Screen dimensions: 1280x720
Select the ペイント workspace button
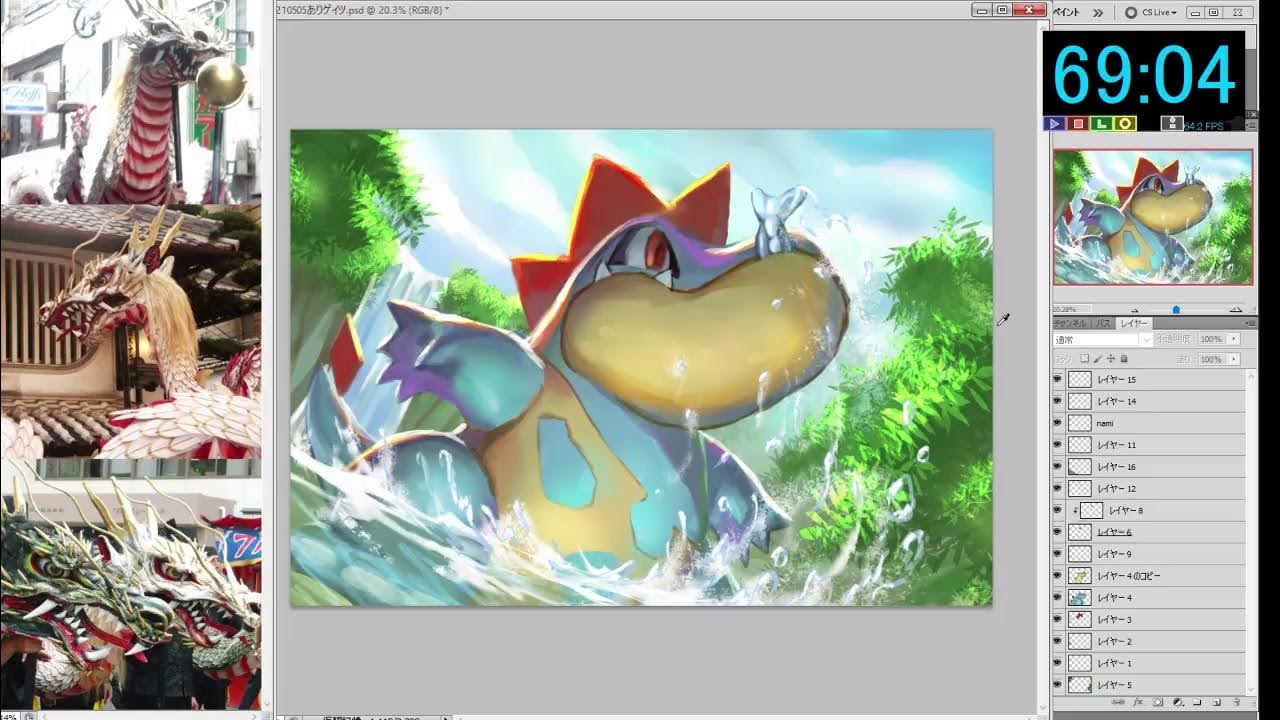pos(1065,13)
